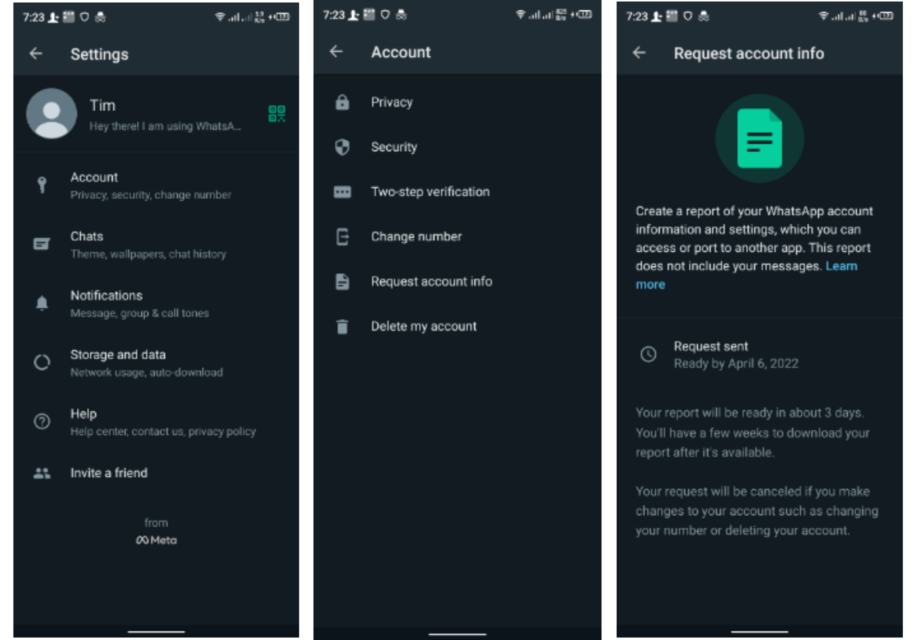Tap the shield status icon on Account screen

coord(385,15)
